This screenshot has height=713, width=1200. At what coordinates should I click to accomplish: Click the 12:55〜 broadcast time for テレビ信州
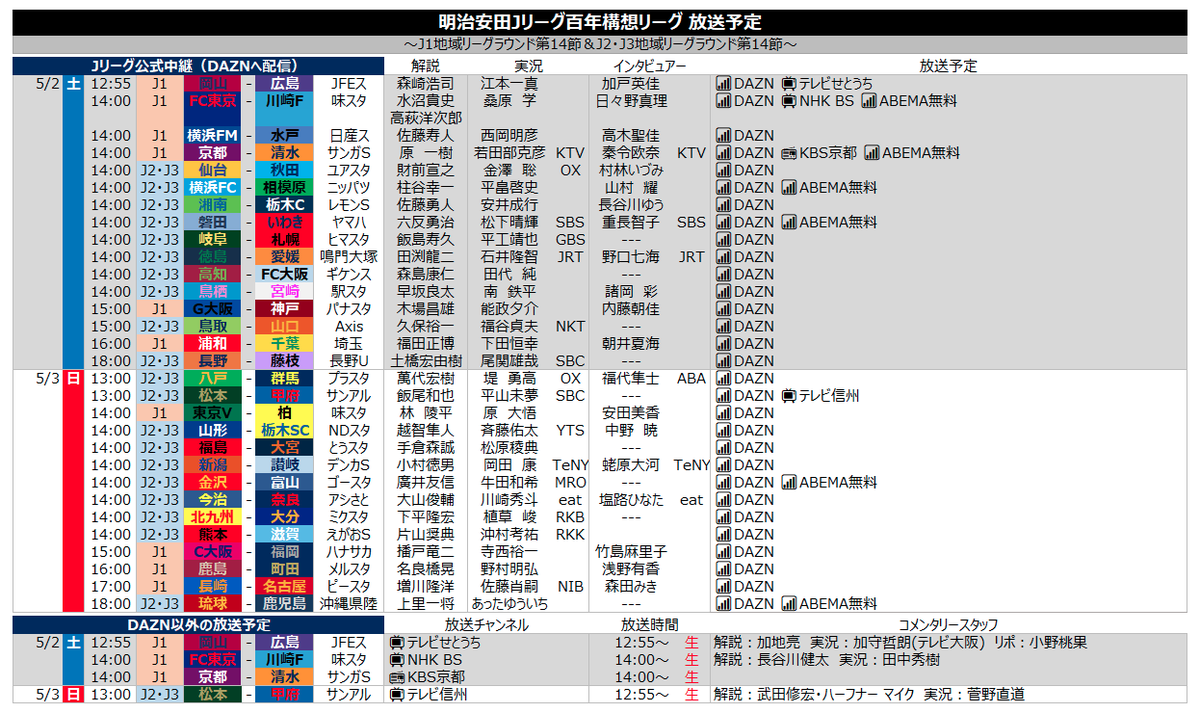643,695
